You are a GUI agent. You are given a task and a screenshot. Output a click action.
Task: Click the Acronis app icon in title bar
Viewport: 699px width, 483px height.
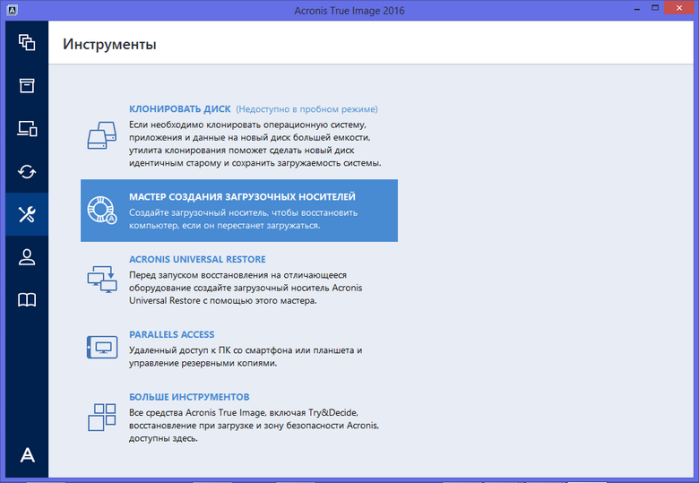12,10
